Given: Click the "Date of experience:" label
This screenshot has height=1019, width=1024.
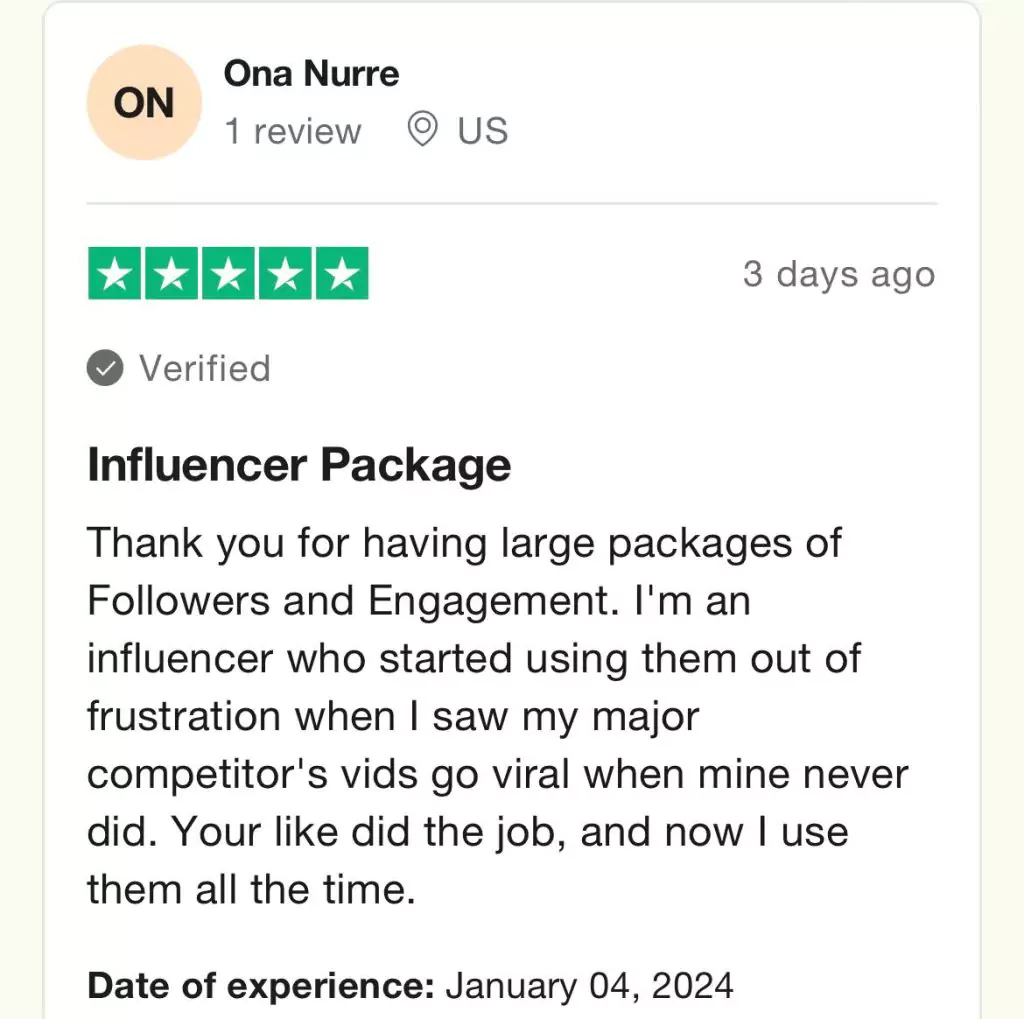Looking at the screenshot, I should click(261, 986).
